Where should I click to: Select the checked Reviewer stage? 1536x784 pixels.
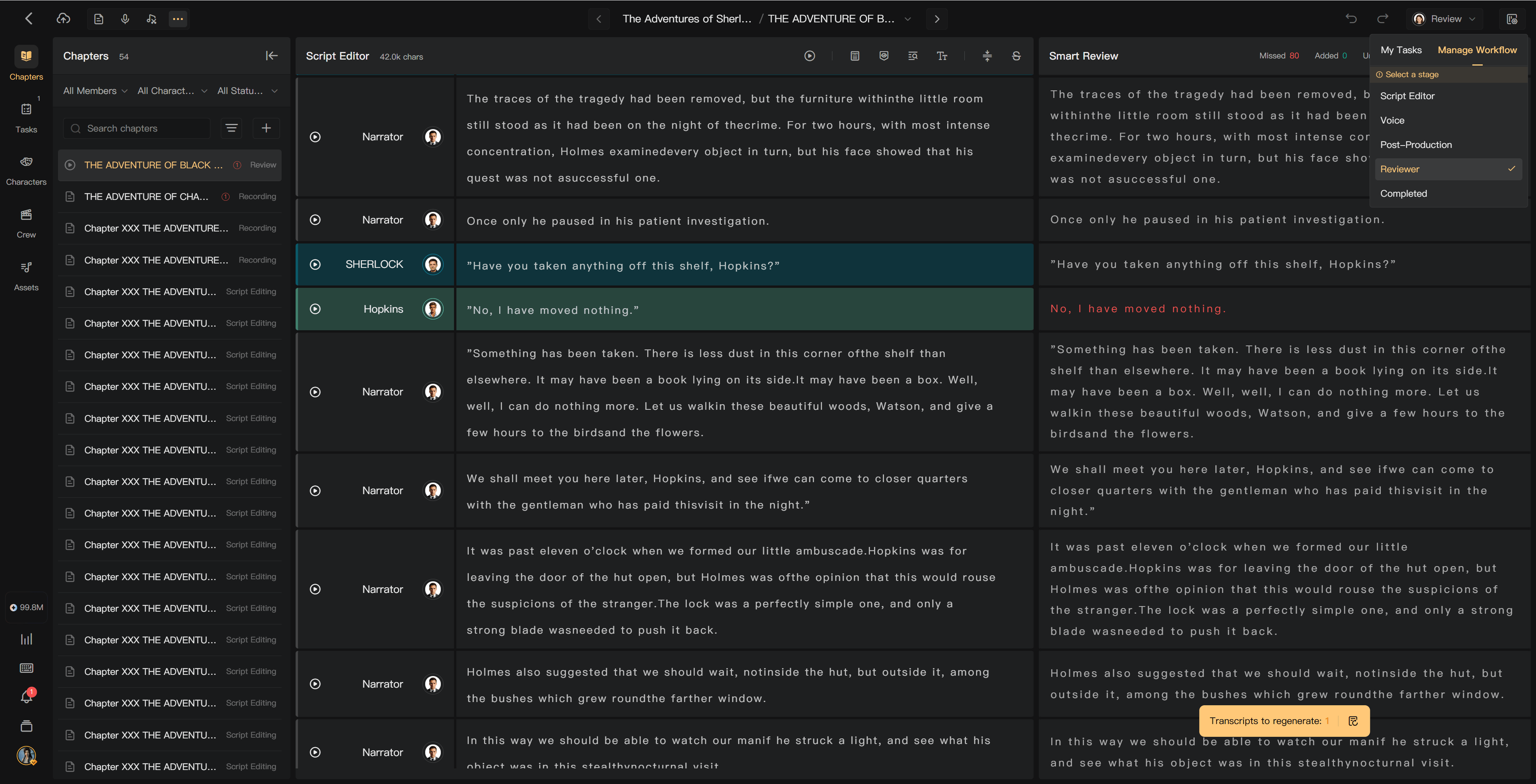tap(1448, 169)
